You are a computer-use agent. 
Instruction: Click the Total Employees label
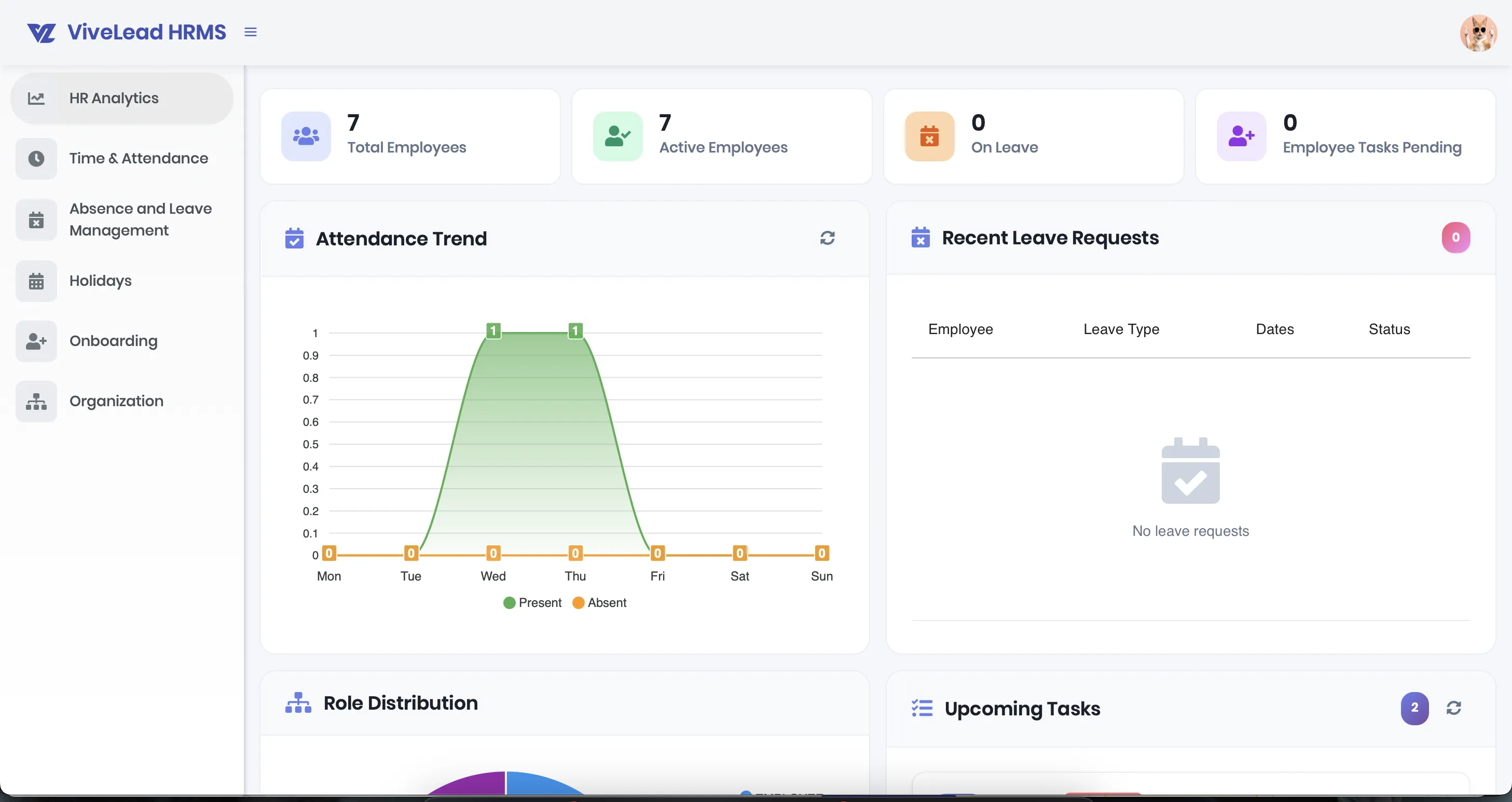407,147
